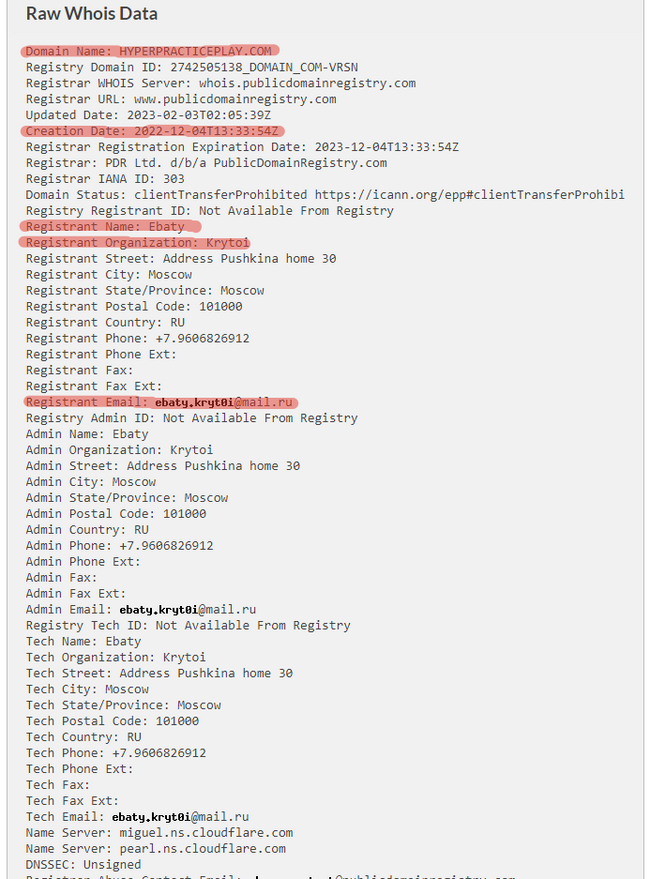Click the highlighted Creation Date line
650x879 pixels.
click(x=154, y=131)
